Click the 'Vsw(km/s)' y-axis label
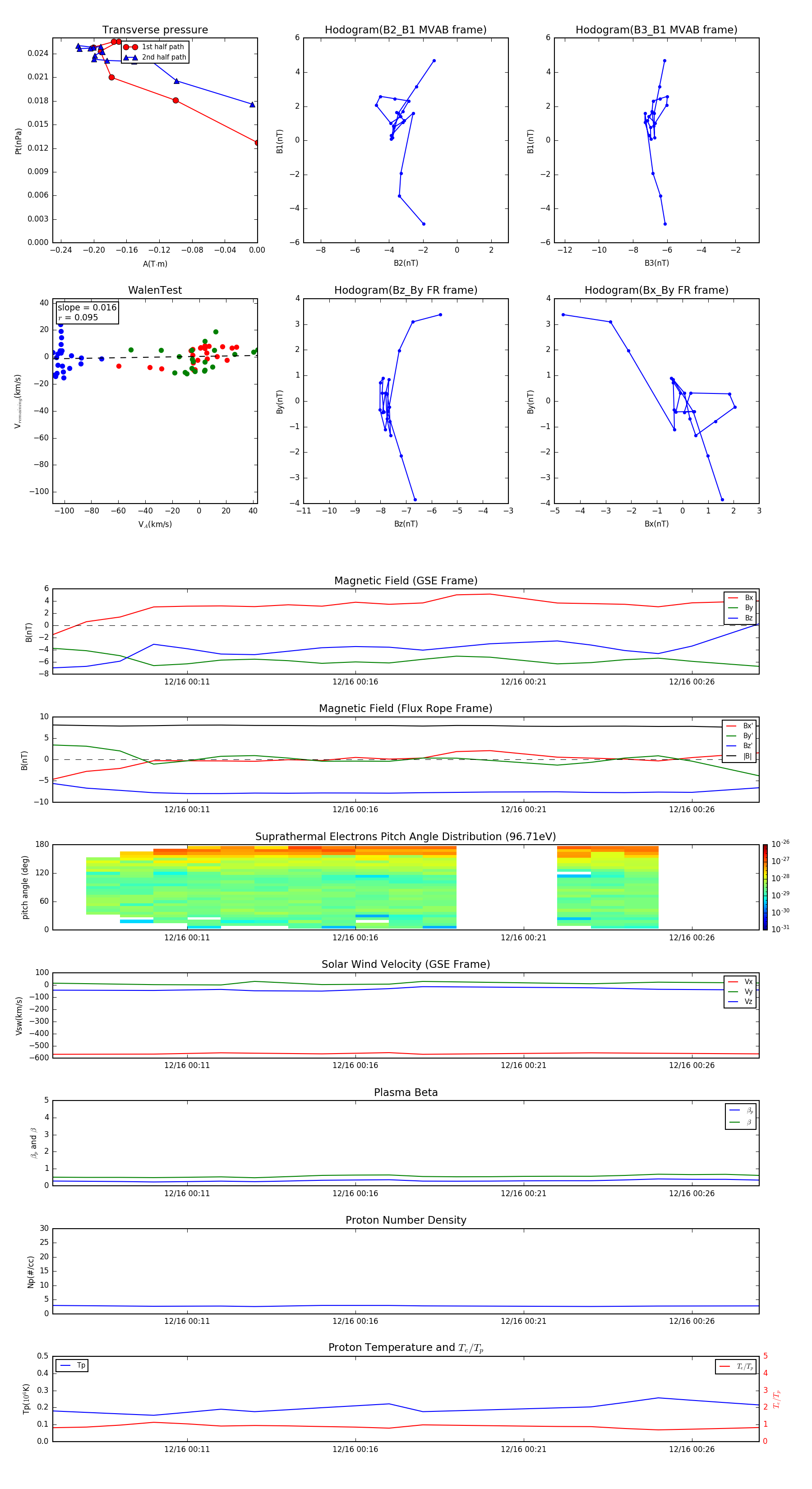This screenshot has height=1489, width=812. (19, 1016)
